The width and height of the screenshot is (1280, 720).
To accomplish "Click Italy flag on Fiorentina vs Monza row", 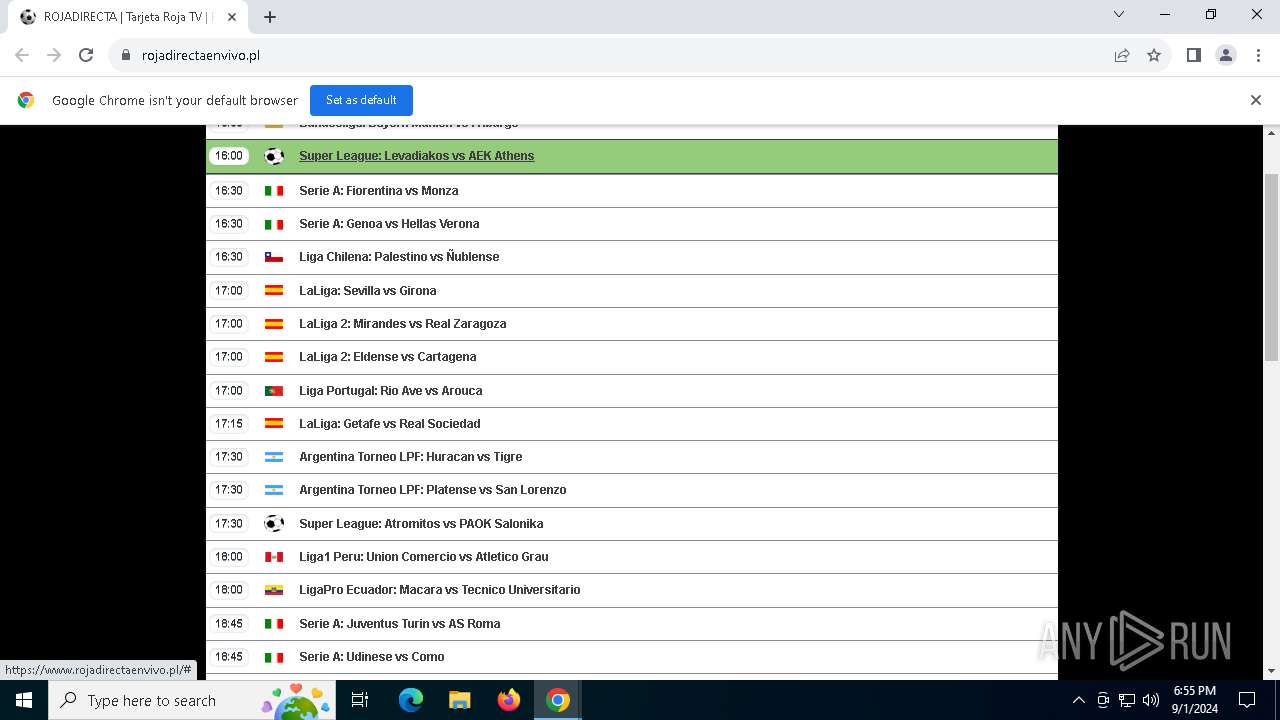I will [274, 191].
